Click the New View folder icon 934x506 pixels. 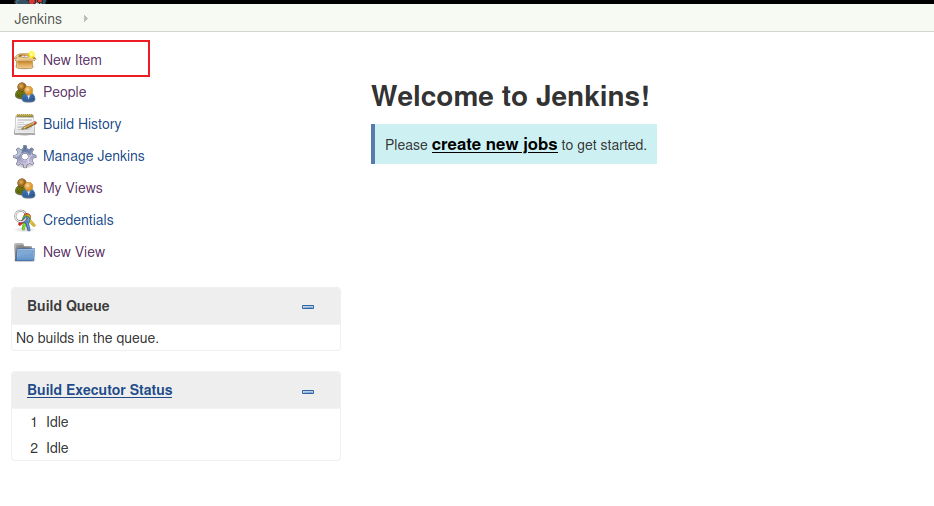[25, 252]
